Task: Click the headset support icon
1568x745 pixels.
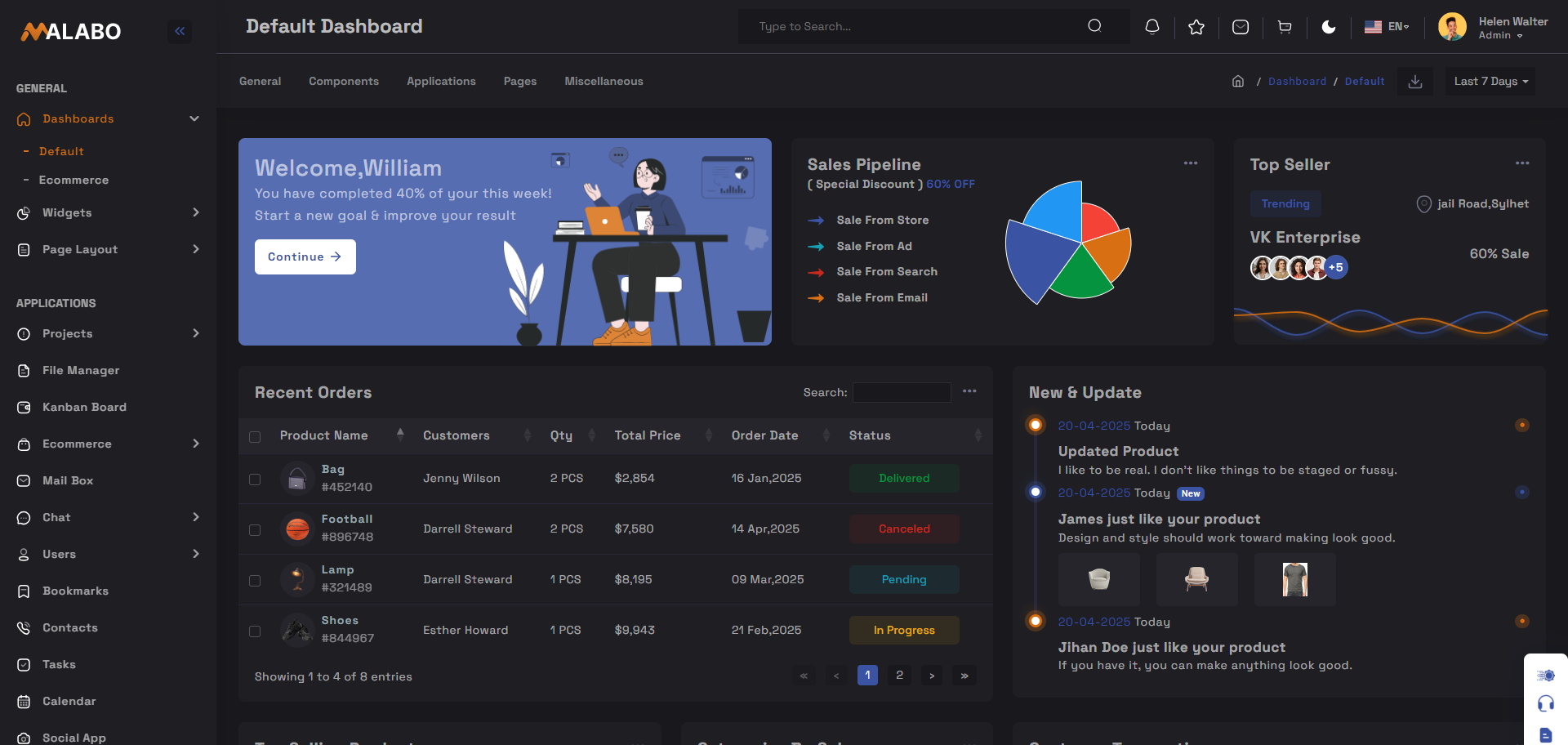Action: click(x=1546, y=703)
